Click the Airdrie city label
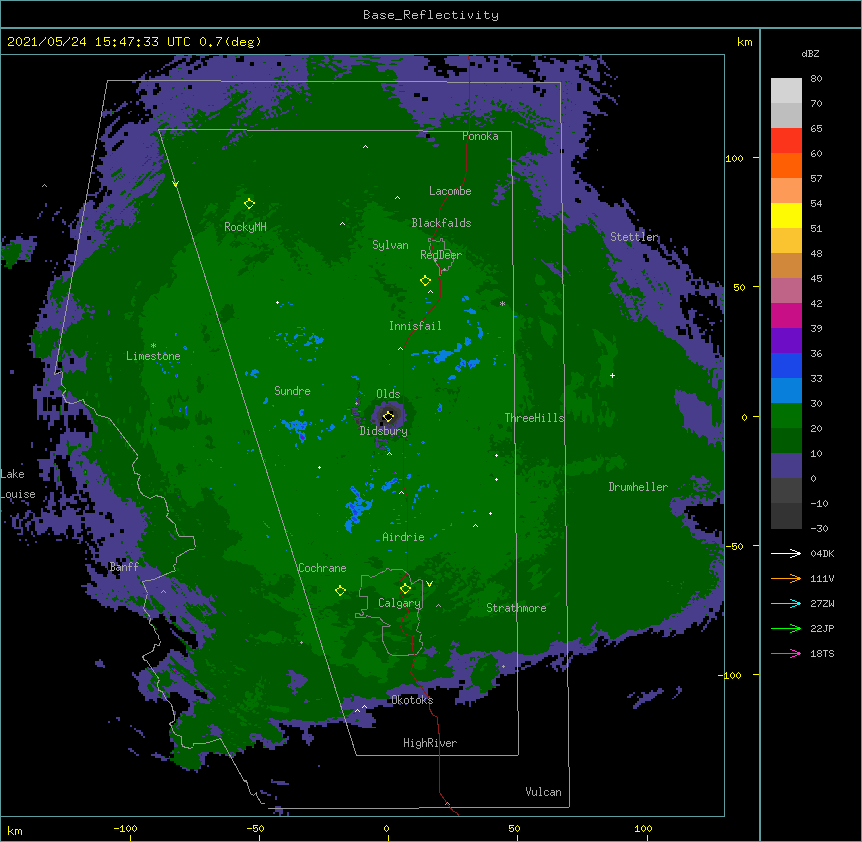This screenshot has width=862, height=842. pyautogui.click(x=404, y=537)
